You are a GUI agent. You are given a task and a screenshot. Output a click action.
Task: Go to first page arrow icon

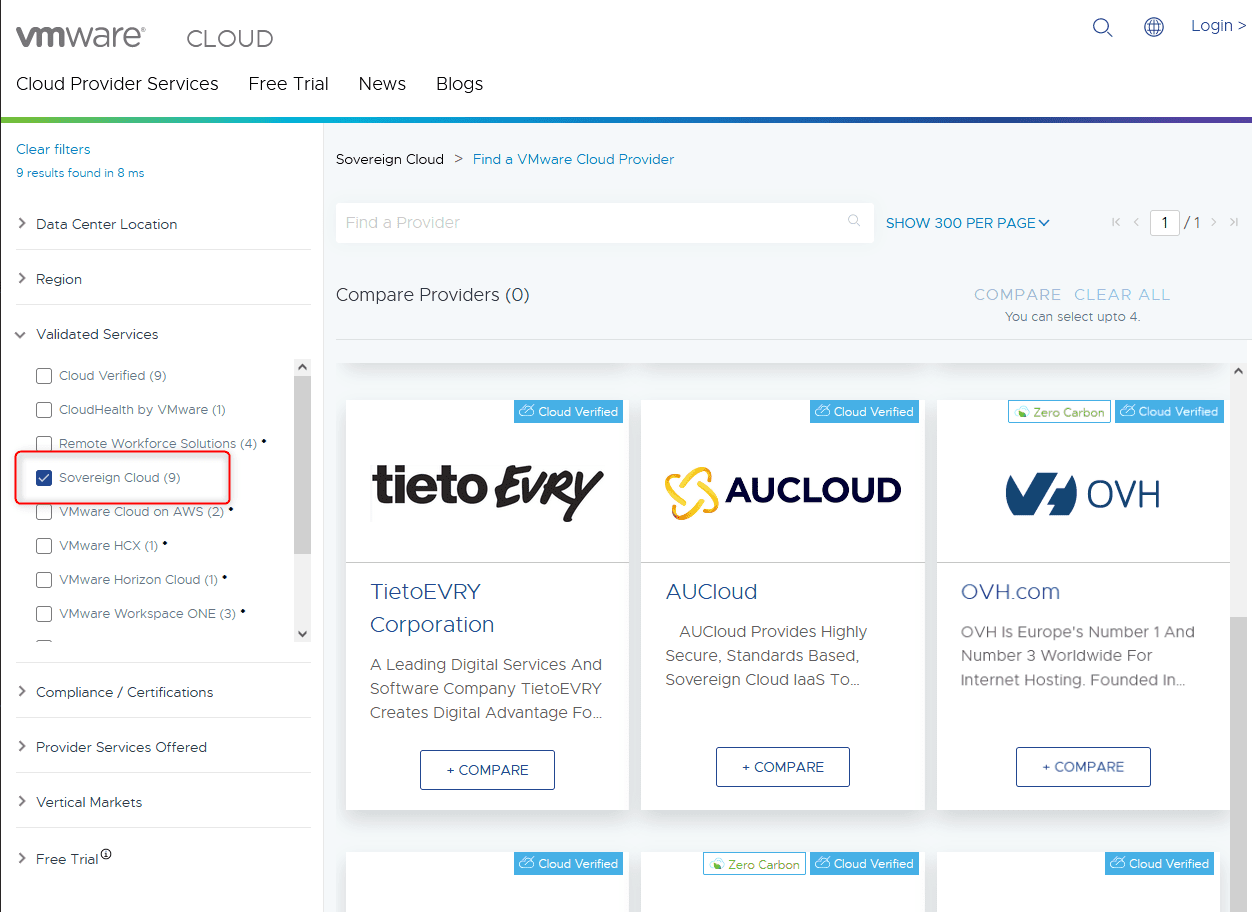click(x=1116, y=222)
